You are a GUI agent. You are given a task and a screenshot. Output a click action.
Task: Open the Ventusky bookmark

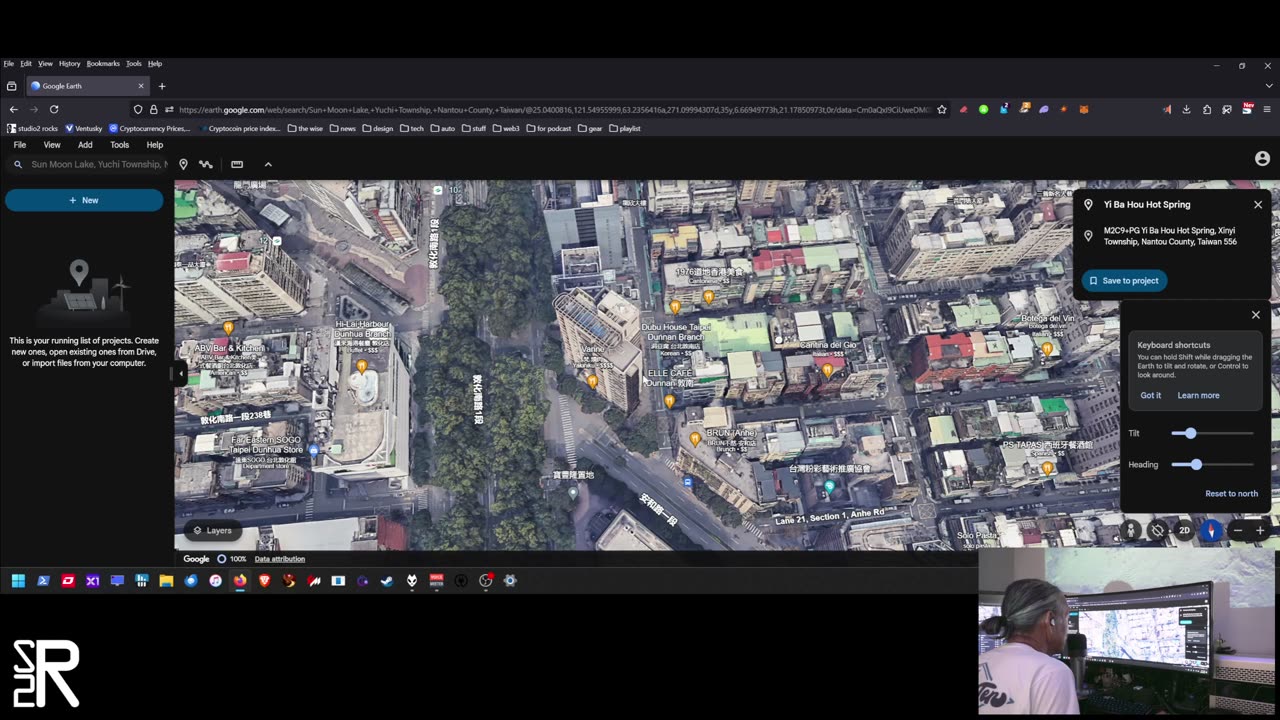[x=84, y=128]
